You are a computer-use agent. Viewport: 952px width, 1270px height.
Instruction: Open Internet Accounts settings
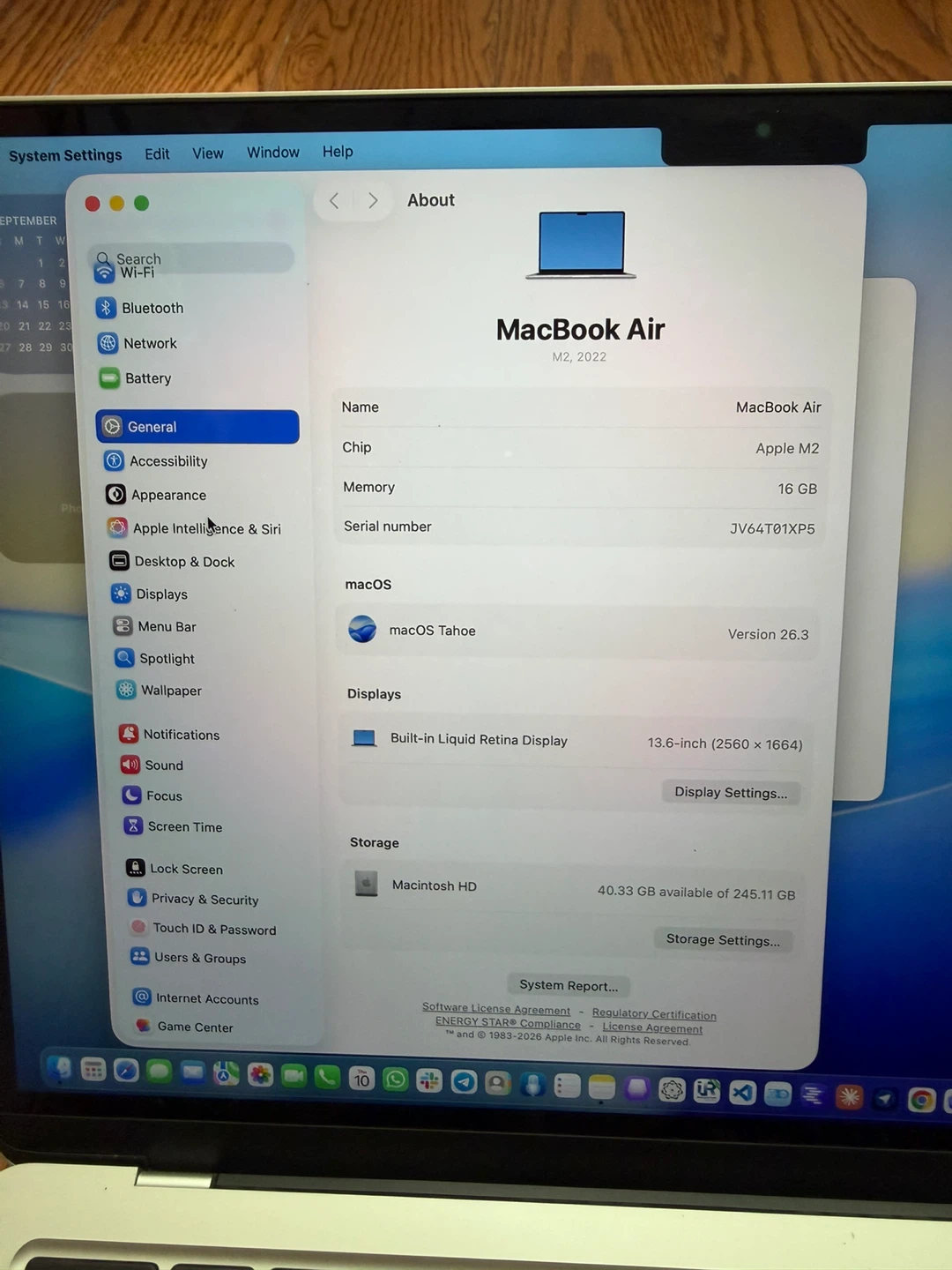click(x=196, y=998)
